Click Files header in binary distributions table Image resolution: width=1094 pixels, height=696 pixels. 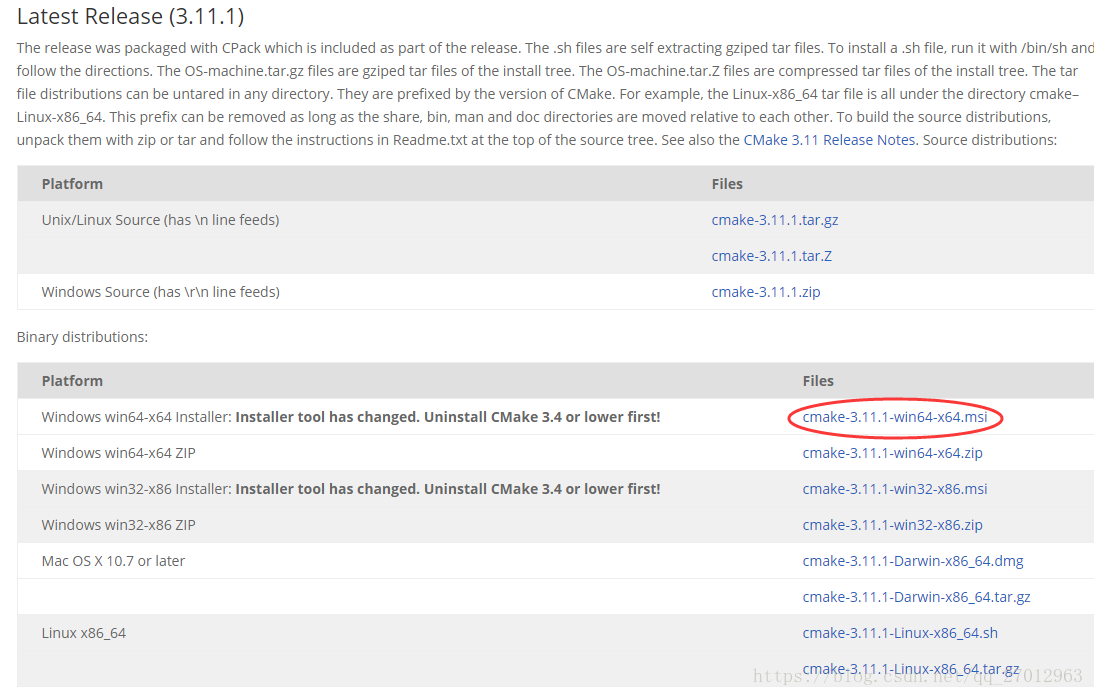(818, 381)
